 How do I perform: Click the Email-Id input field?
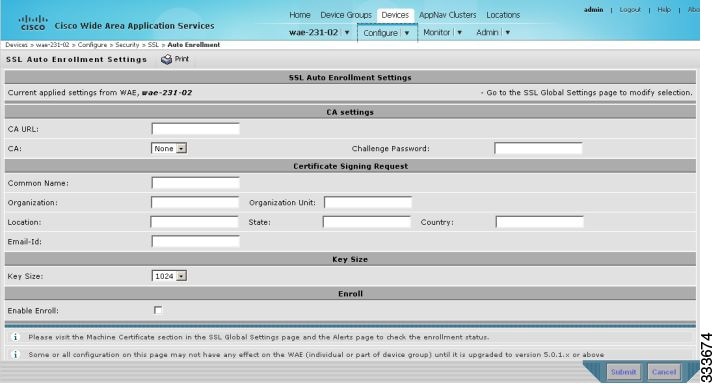195,241
